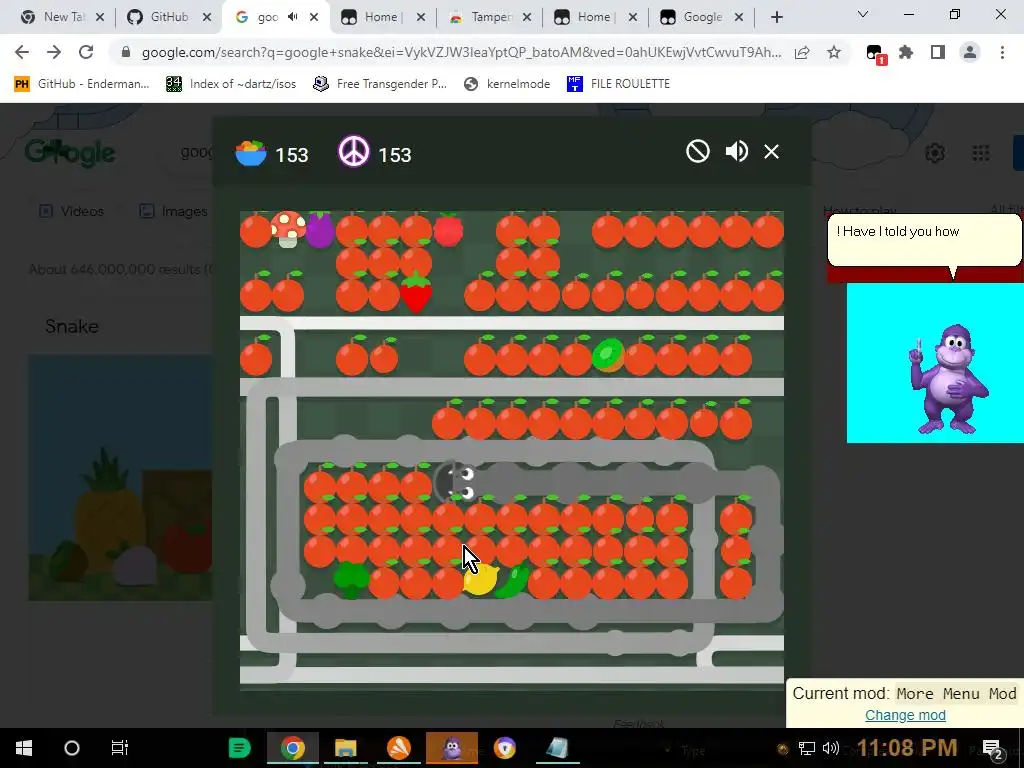Screen dimensions: 1024x768
Task: Go forward in browser history
Action: tap(54, 52)
